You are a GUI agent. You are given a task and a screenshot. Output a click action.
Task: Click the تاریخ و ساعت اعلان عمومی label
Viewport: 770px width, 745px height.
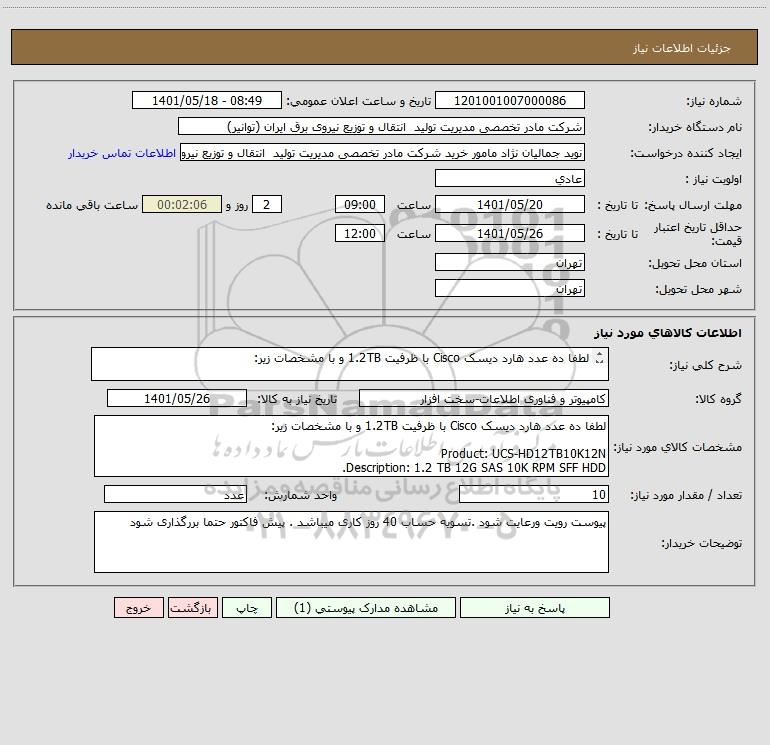coord(358,101)
